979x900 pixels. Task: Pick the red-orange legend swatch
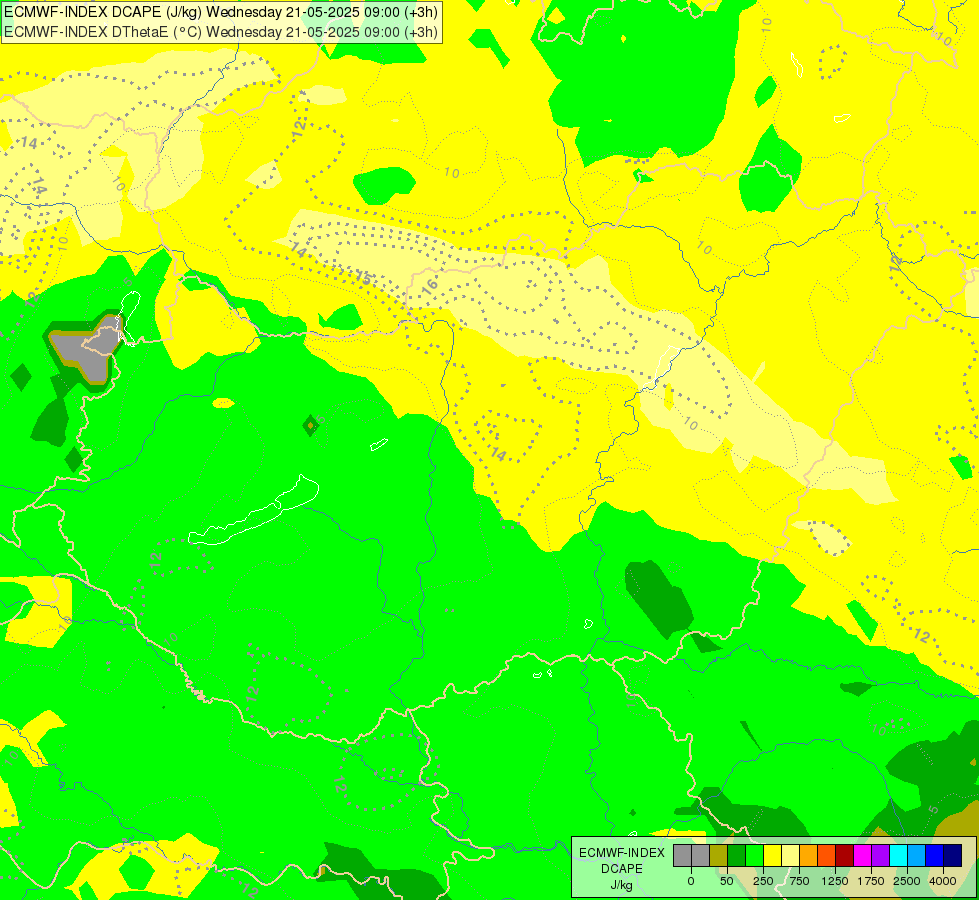827,855
